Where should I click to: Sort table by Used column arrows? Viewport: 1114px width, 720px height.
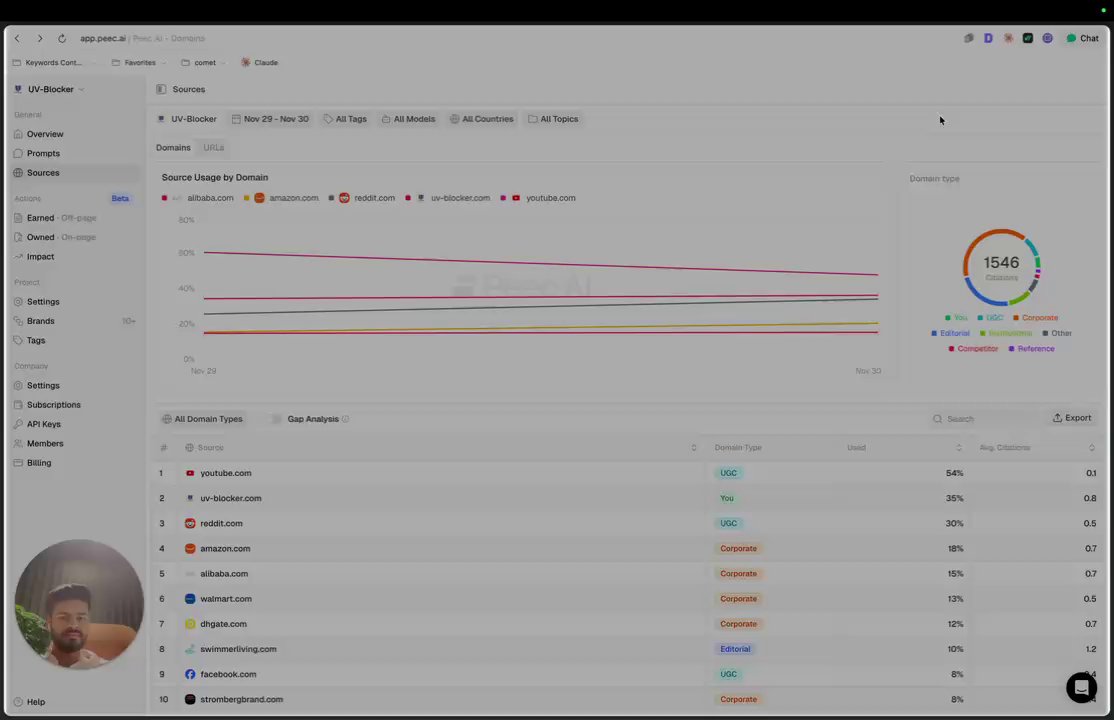click(x=958, y=448)
